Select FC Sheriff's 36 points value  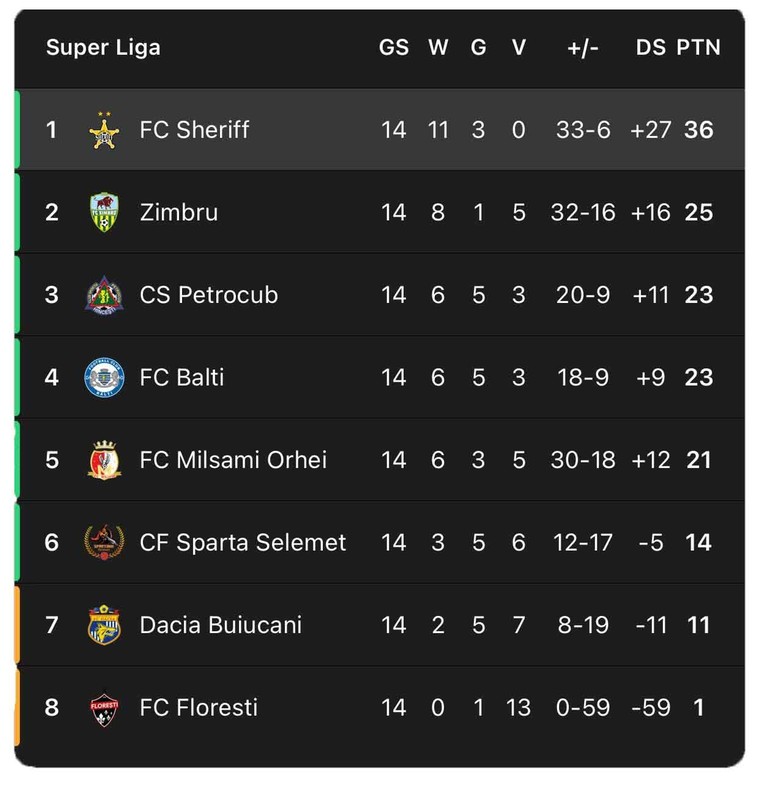click(x=698, y=130)
